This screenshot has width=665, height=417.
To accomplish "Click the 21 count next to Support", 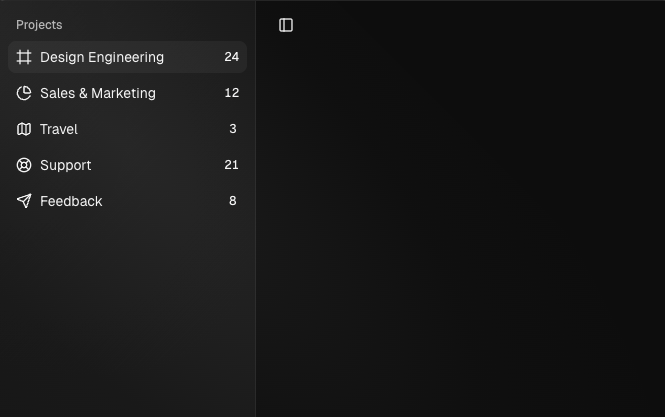I will click(x=232, y=165).
